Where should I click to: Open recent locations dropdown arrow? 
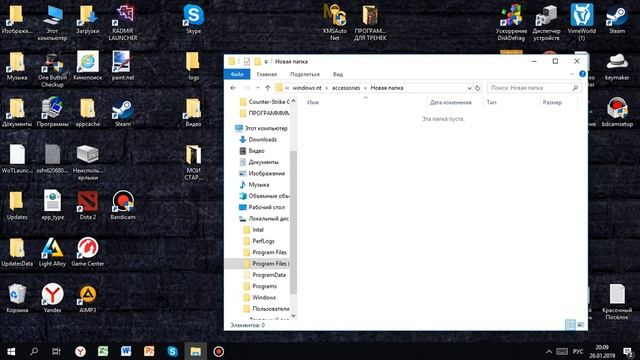pyautogui.click(x=258, y=88)
